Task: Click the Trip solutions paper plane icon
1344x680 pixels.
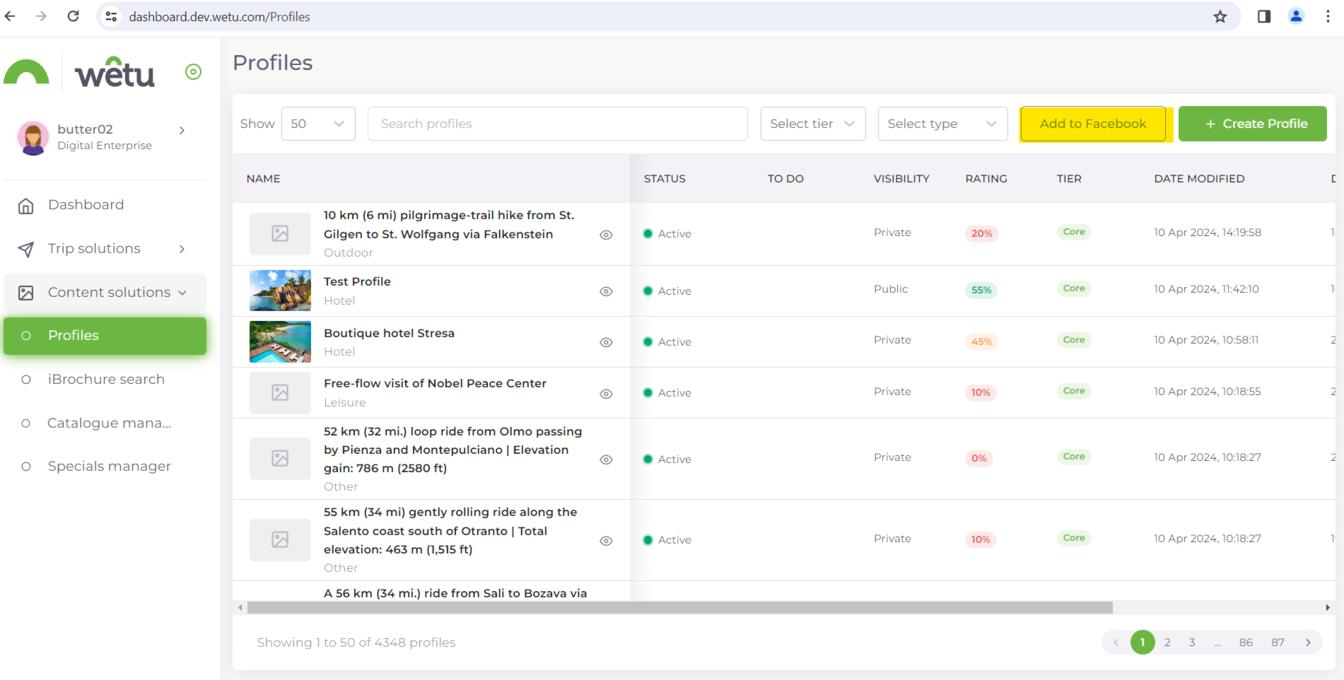Action: tap(26, 249)
